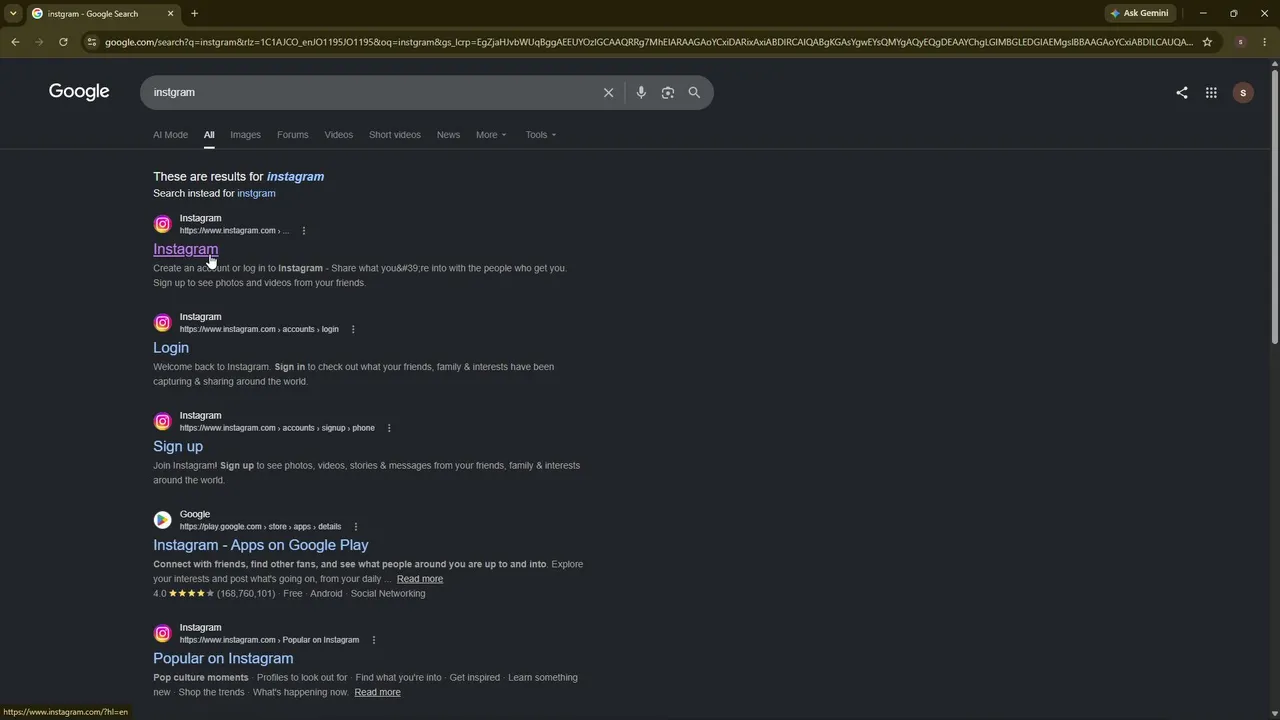Click the share icon near the apps grid
This screenshot has width=1280, height=720.
pos(1182,93)
